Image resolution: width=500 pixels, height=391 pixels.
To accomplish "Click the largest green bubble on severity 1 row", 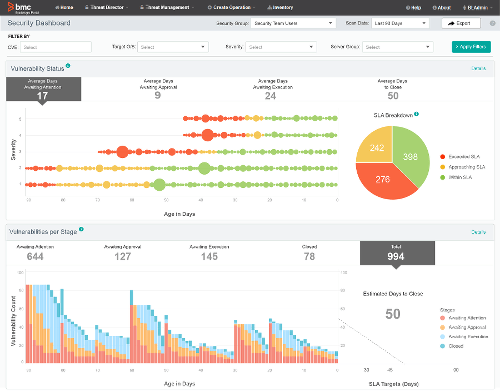I will point(159,184).
